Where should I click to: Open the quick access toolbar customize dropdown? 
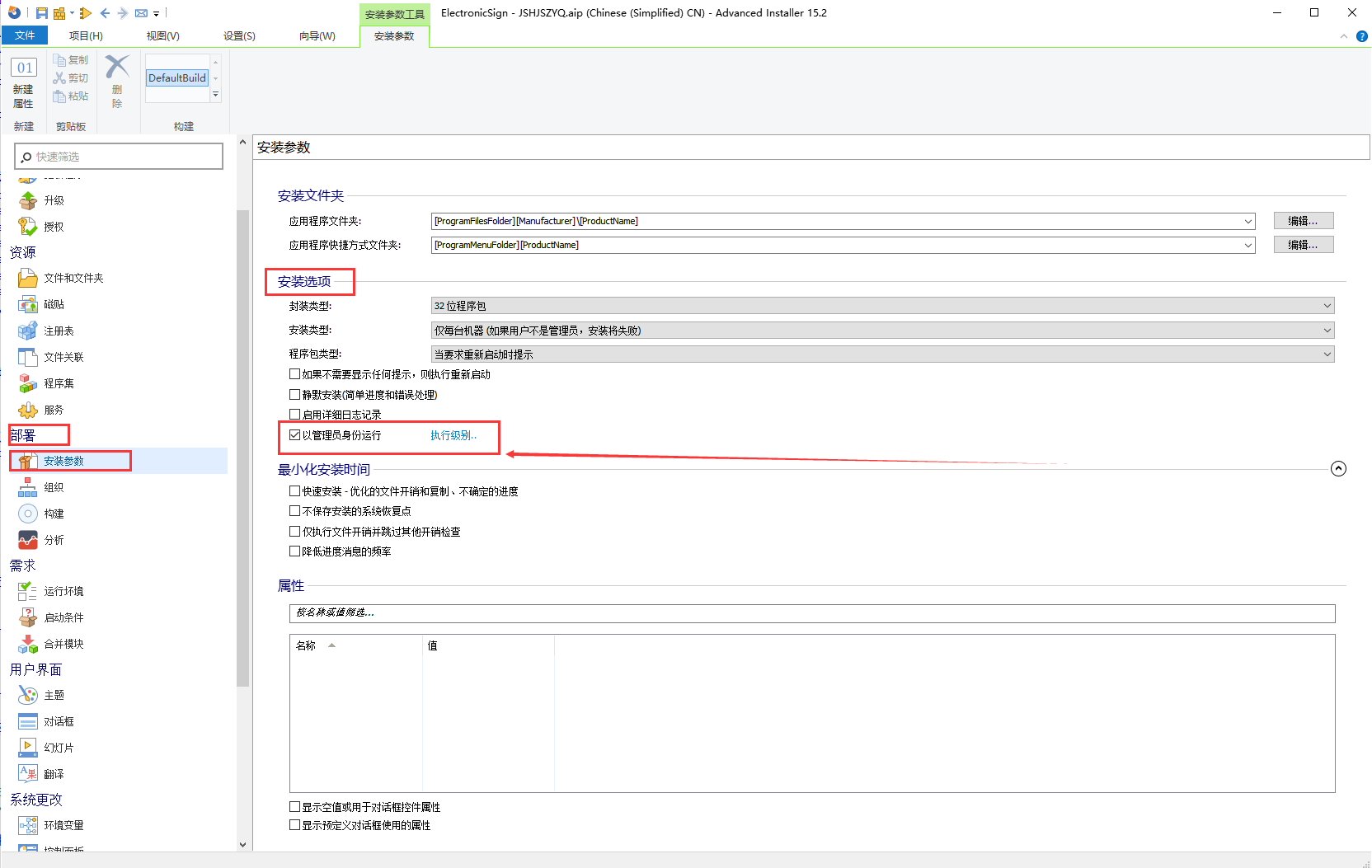click(157, 14)
